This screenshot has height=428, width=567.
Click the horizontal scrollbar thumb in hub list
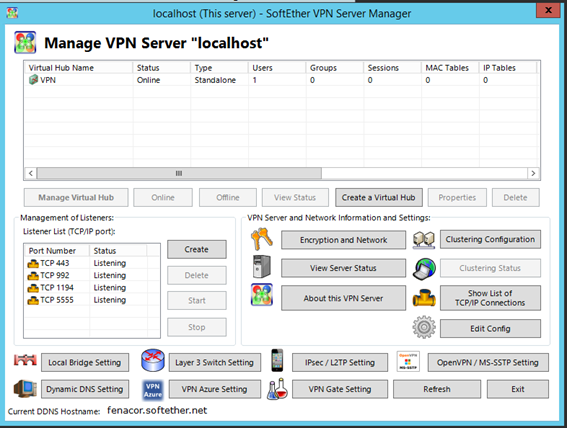(x=179, y=174)
